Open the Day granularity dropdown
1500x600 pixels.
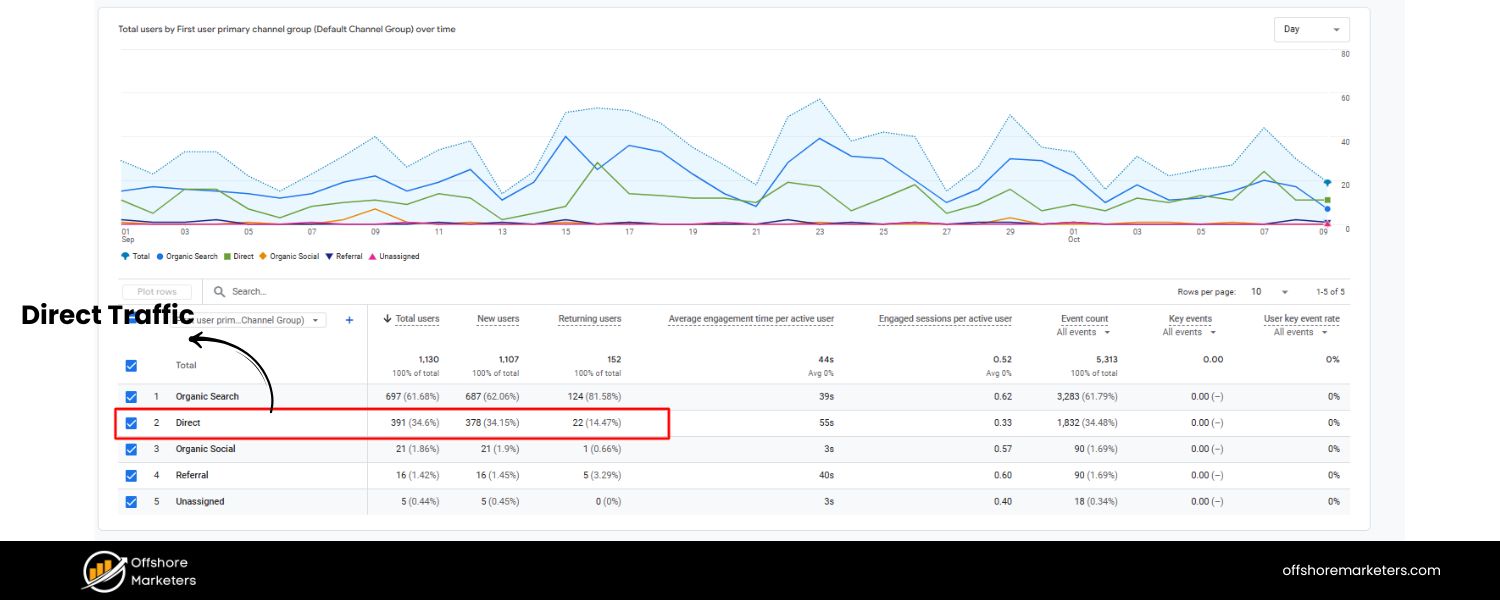1311,30
